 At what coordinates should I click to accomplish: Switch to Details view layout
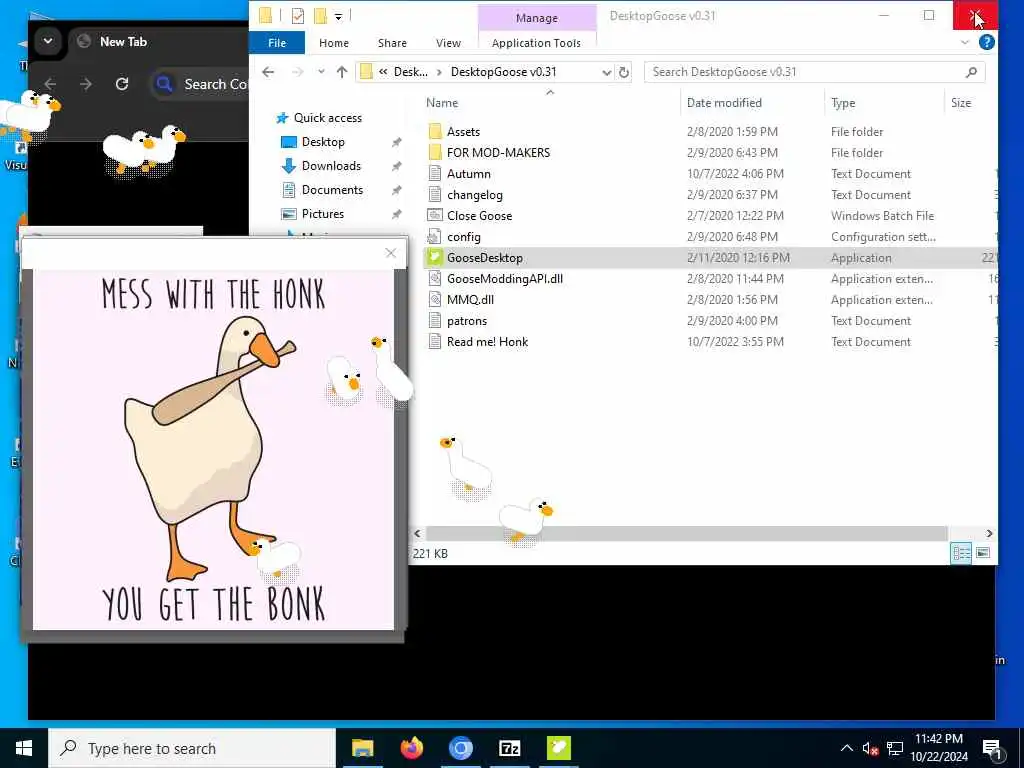[961, 553]
